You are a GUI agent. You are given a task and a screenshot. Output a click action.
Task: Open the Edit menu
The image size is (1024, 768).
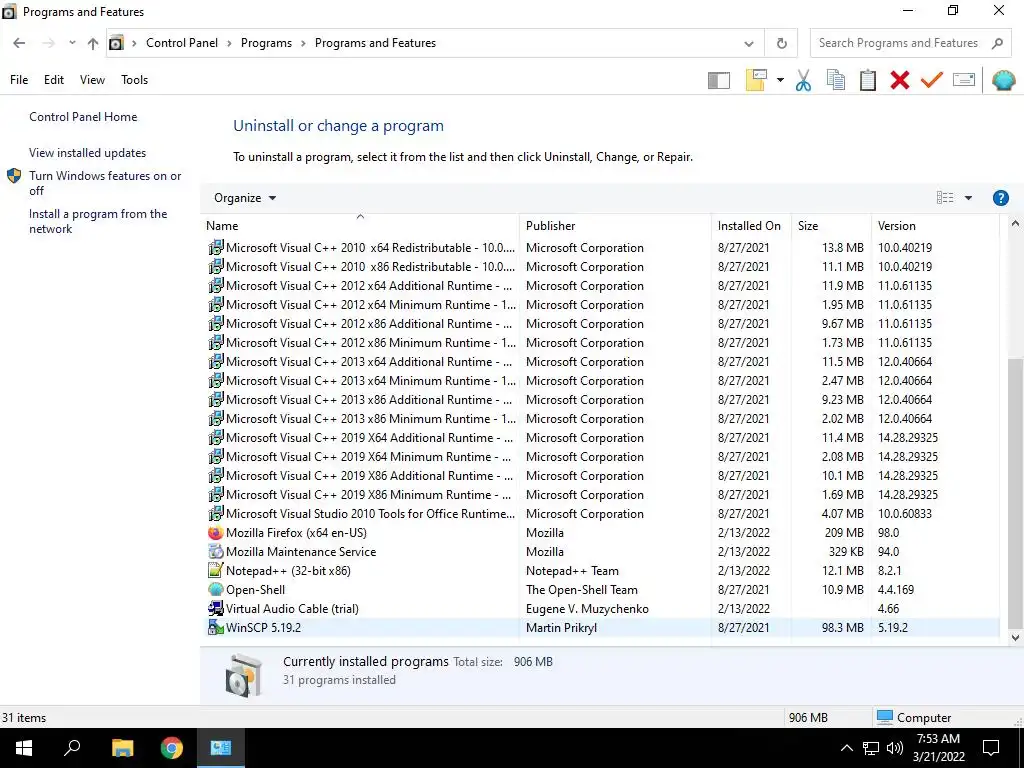[x=54, y=80]
